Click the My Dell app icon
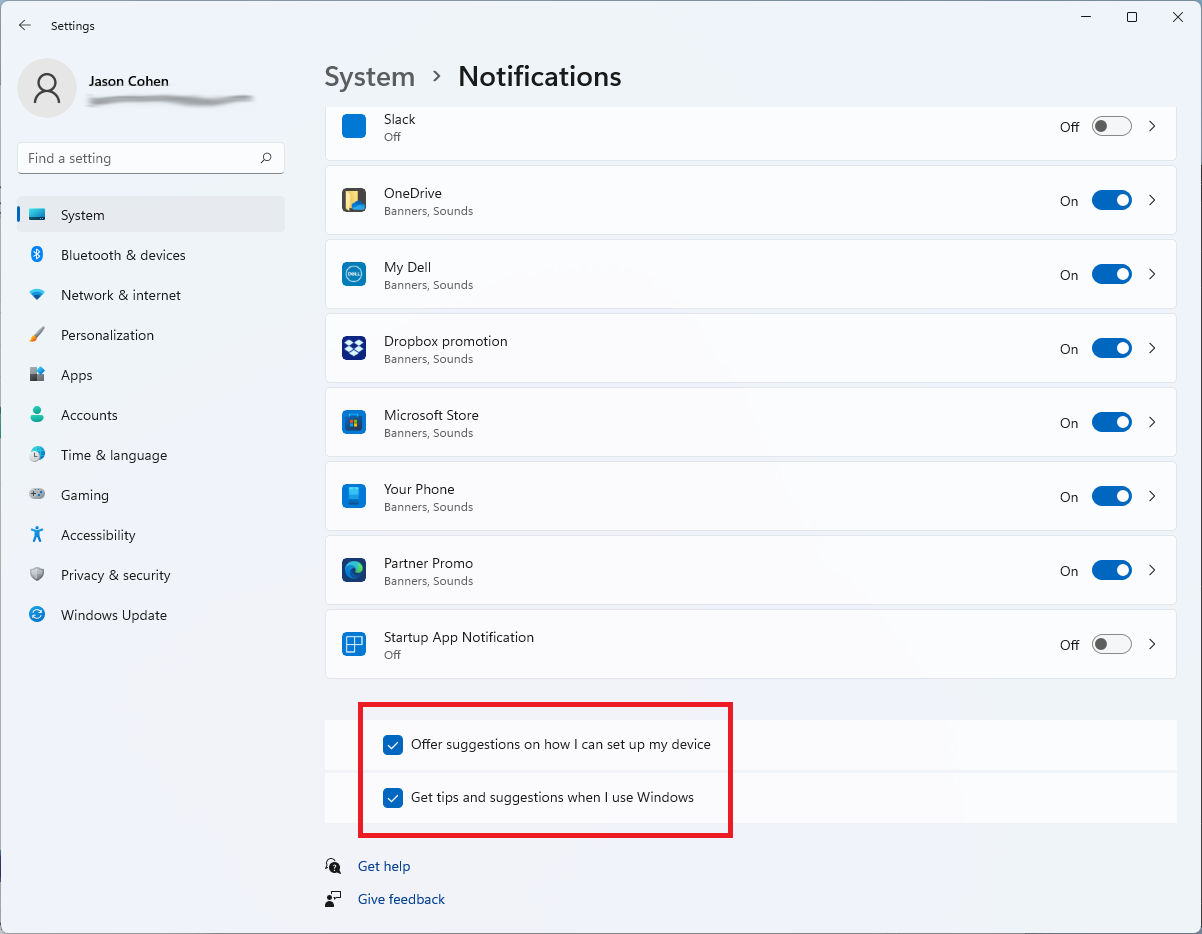 pyautogui.click(x=354, y=274)
